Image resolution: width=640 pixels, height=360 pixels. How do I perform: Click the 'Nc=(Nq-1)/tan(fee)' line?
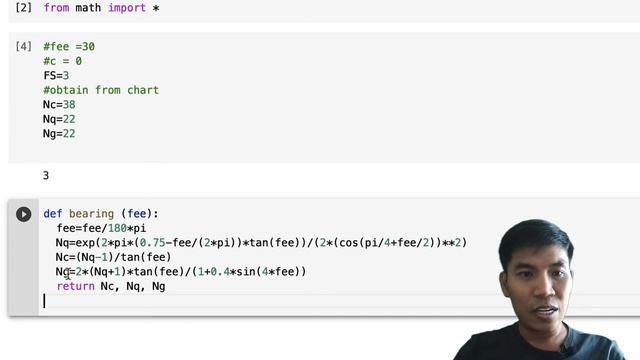(x=113, y=257)
